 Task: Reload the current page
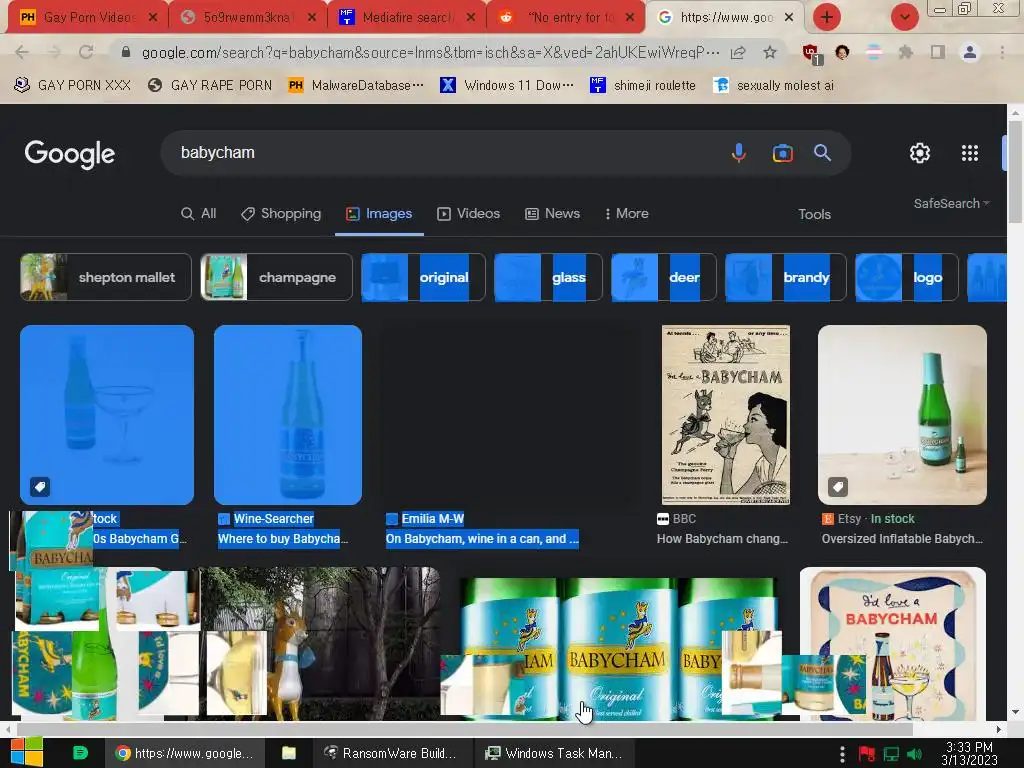tap(86, 52)
